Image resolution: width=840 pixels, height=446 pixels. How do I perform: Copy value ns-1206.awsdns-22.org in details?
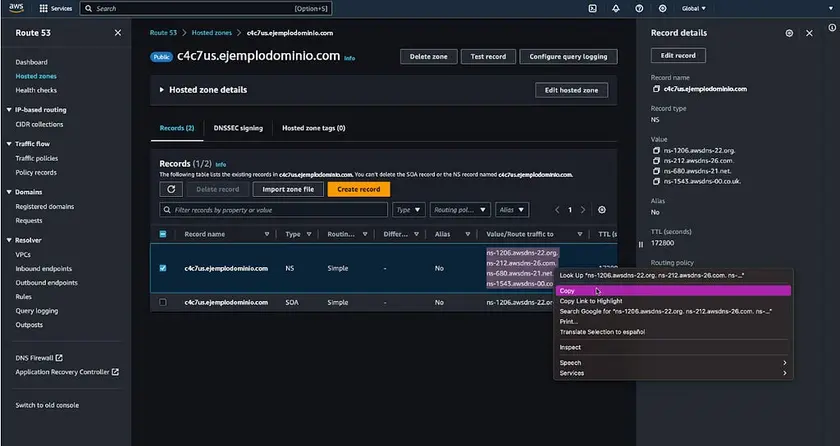(x=656, y=150)
